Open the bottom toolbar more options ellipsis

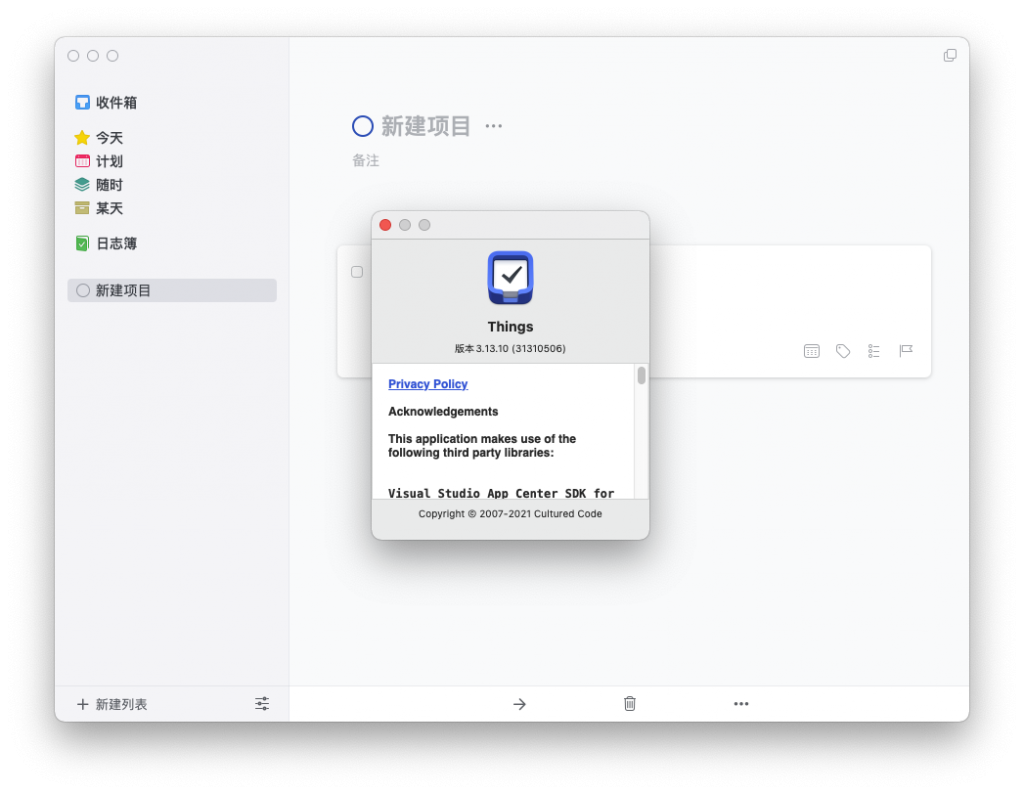tap(741, 704)
